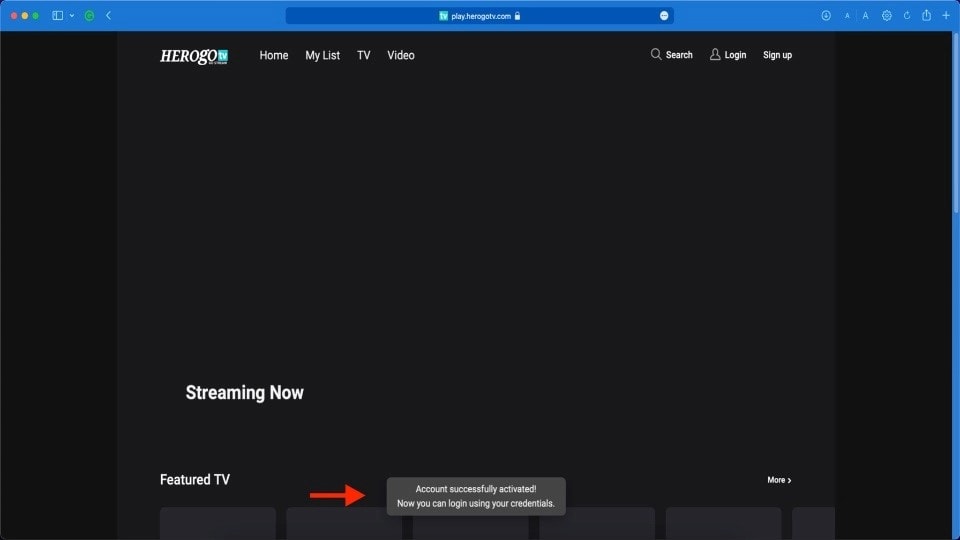
Task: Open the settings gear icon
Action: (887, 15)
